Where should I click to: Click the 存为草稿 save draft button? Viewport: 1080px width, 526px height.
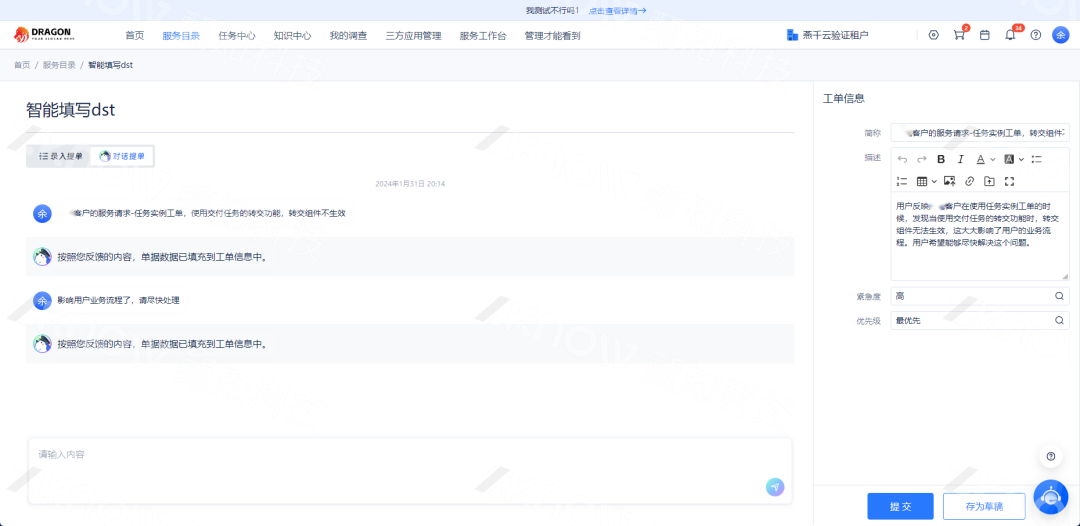click(x=984, y=506)
